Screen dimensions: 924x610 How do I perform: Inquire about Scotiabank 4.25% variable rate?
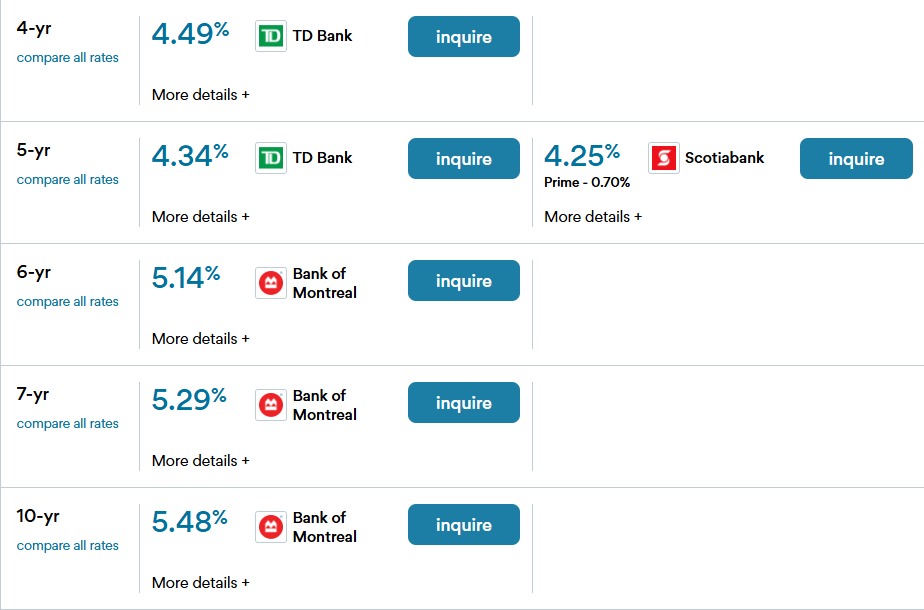pyautogui.click(x=856, y=159)
